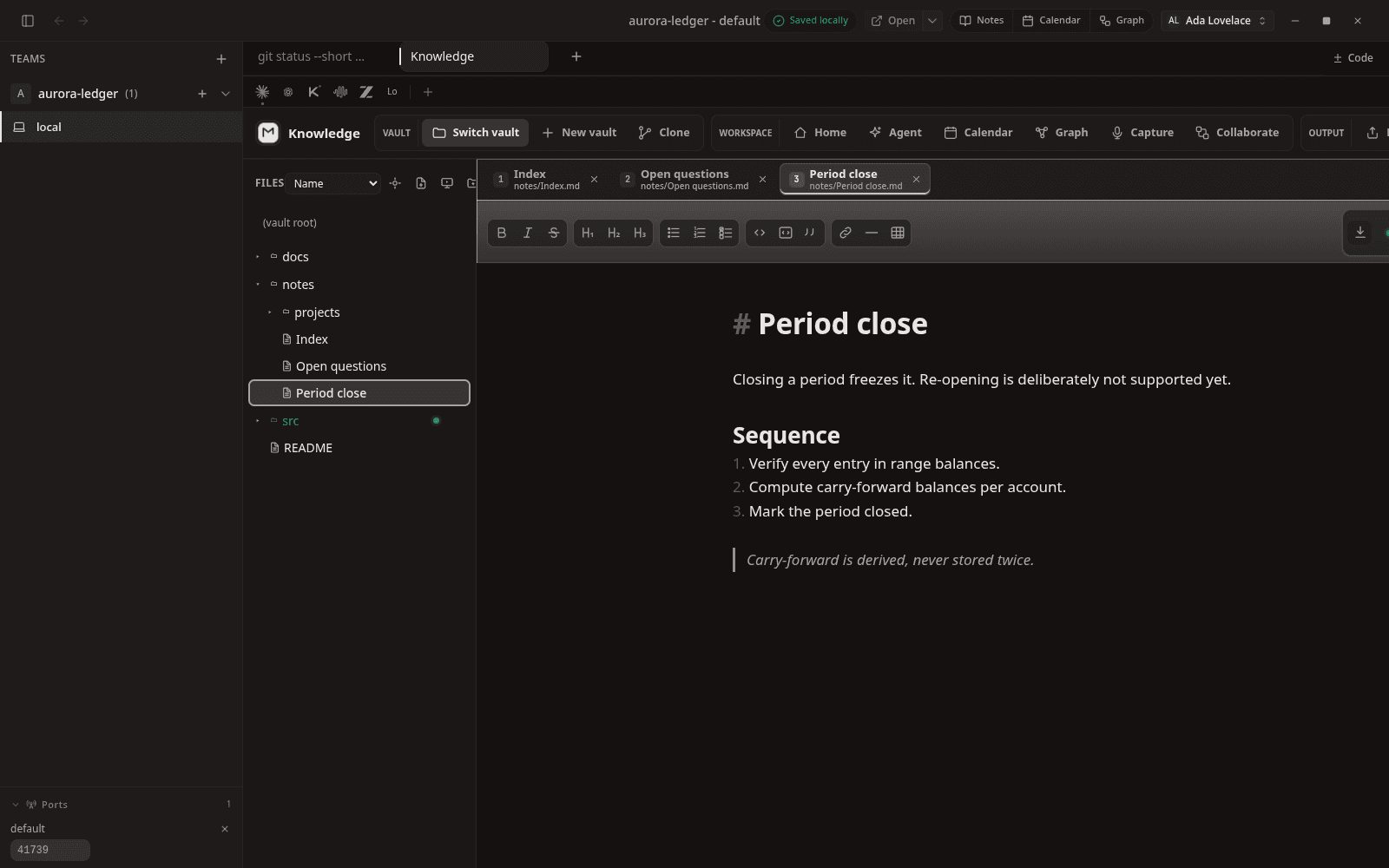
Task: Open the git status --short tab
Action: (312, 56)
